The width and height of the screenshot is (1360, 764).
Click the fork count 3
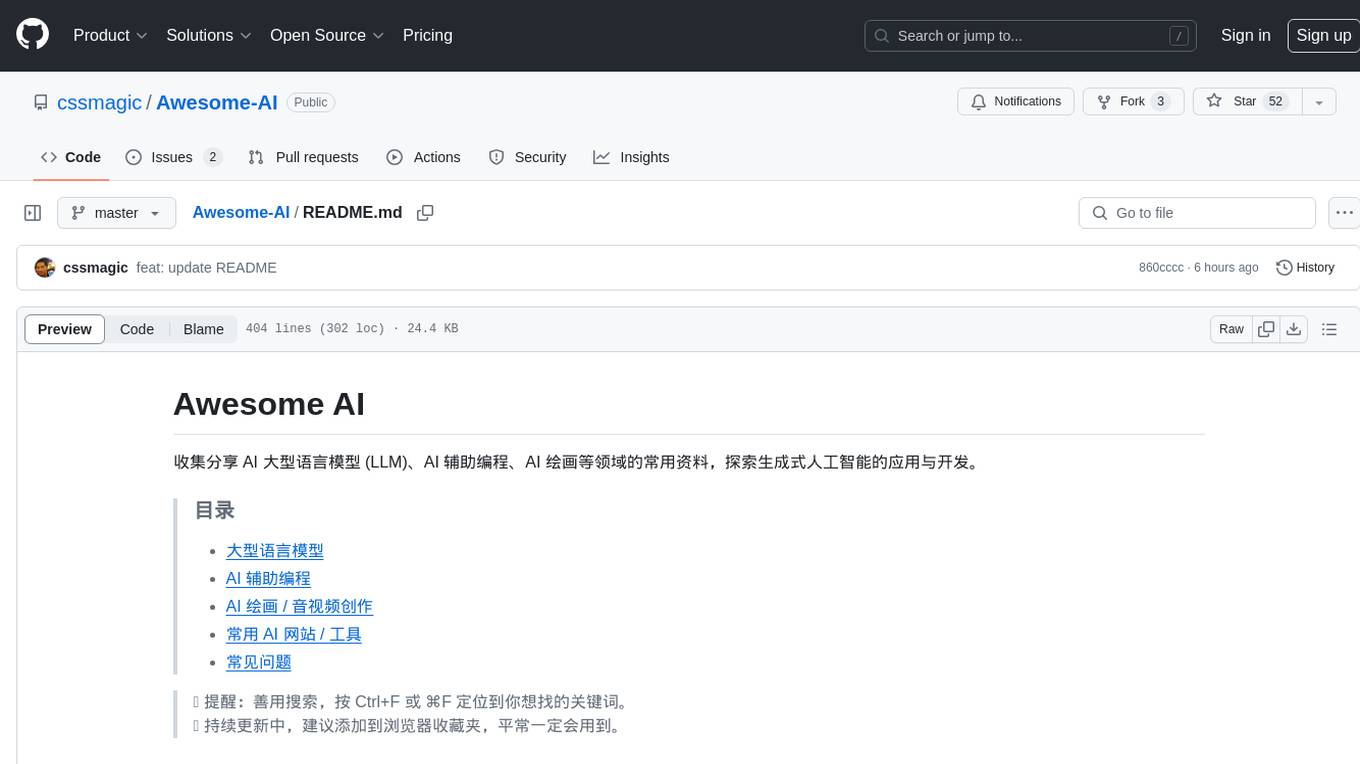tap(1160, 102)
